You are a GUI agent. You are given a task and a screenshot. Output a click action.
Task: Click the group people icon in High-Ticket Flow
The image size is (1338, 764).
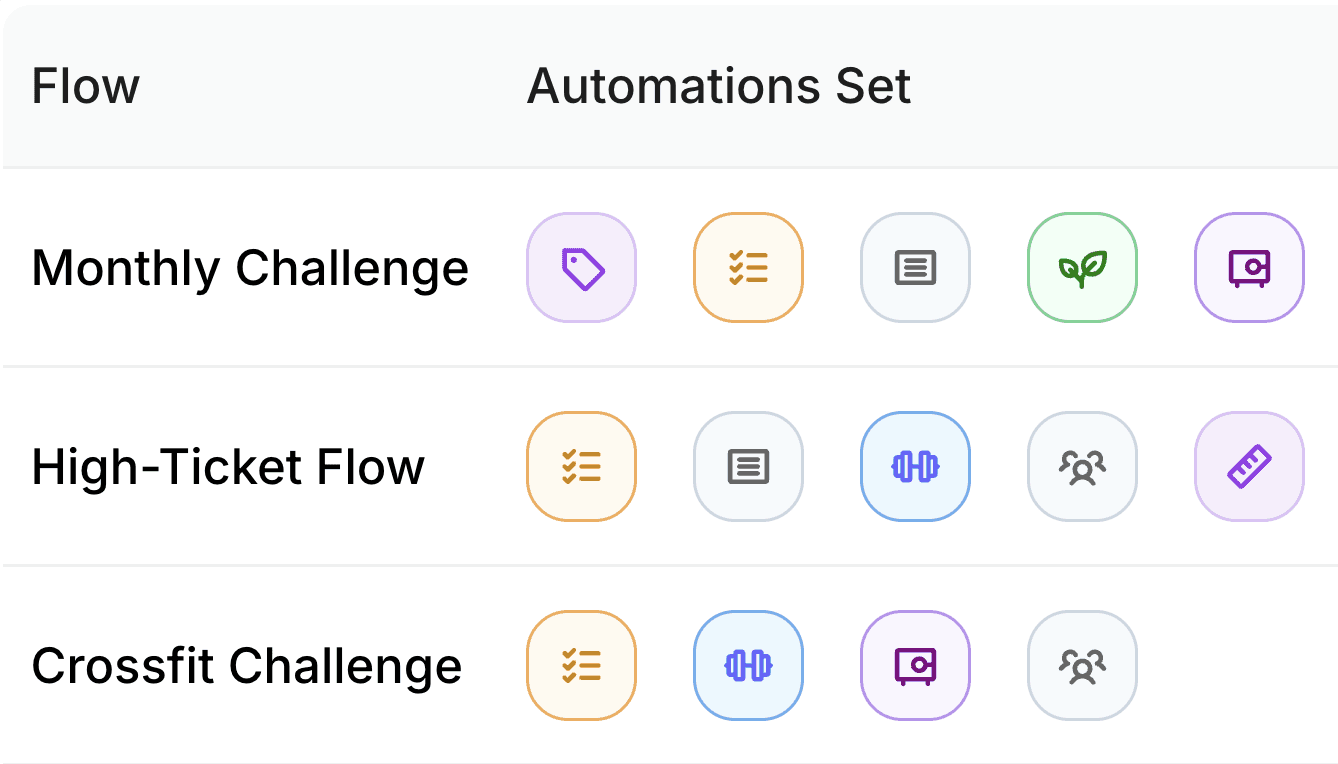(x=1082, y=467)
